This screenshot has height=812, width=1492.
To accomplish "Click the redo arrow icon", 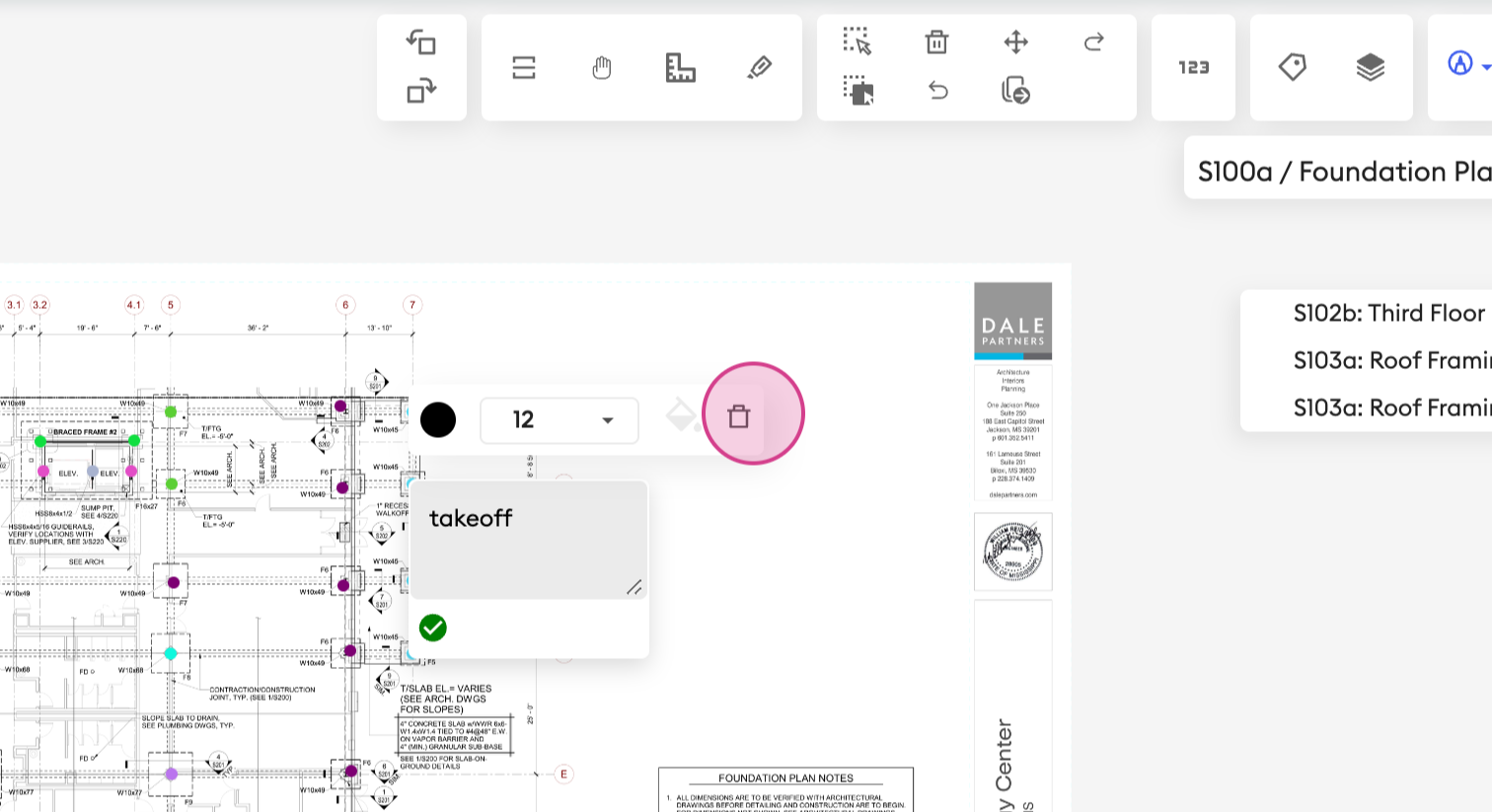I will [1093, 41].
